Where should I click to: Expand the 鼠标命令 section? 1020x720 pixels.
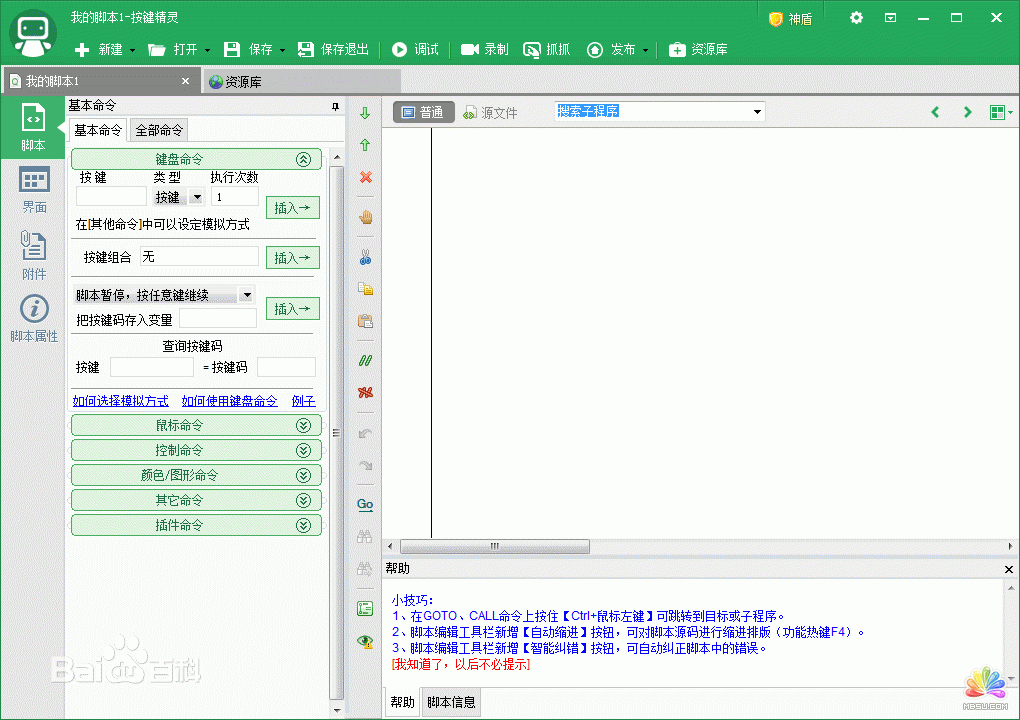(x=196, y=425)
